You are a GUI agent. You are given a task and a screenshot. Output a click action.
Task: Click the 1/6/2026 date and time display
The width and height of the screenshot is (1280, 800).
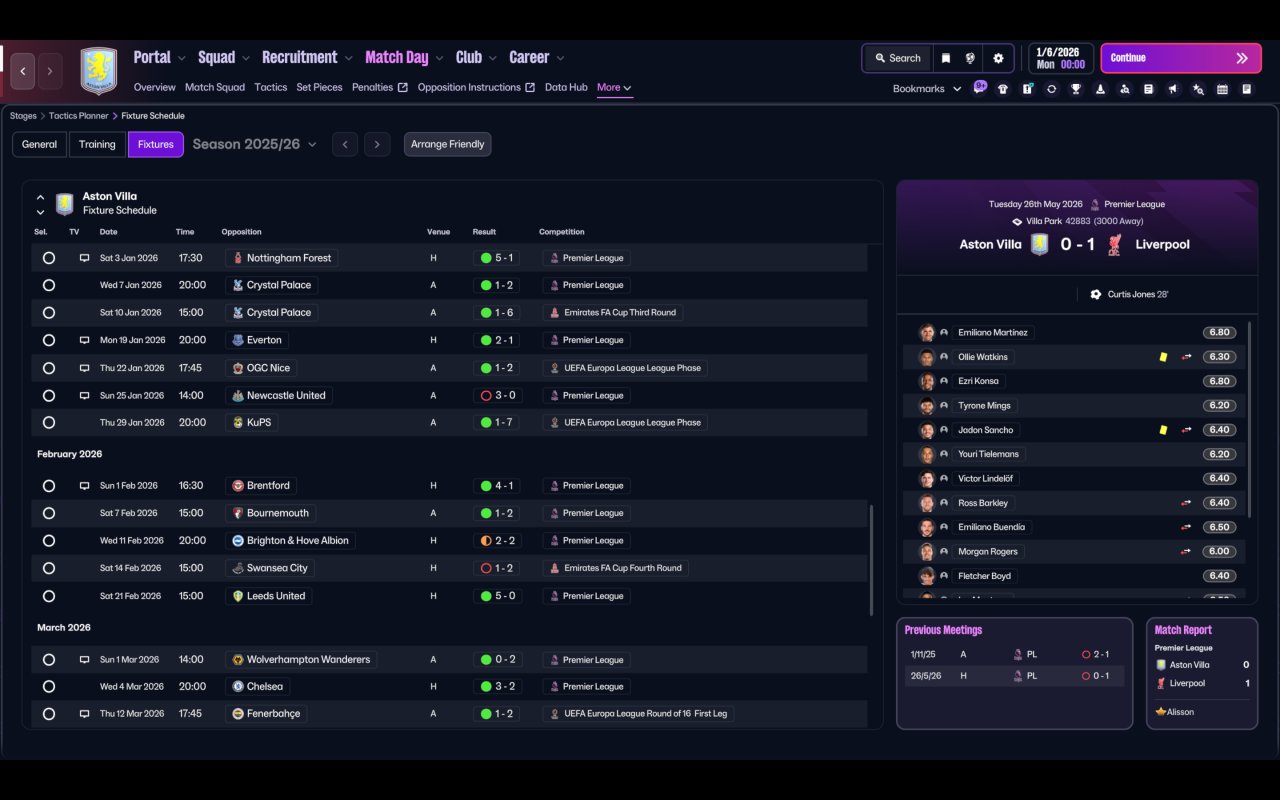[1060, 58]
